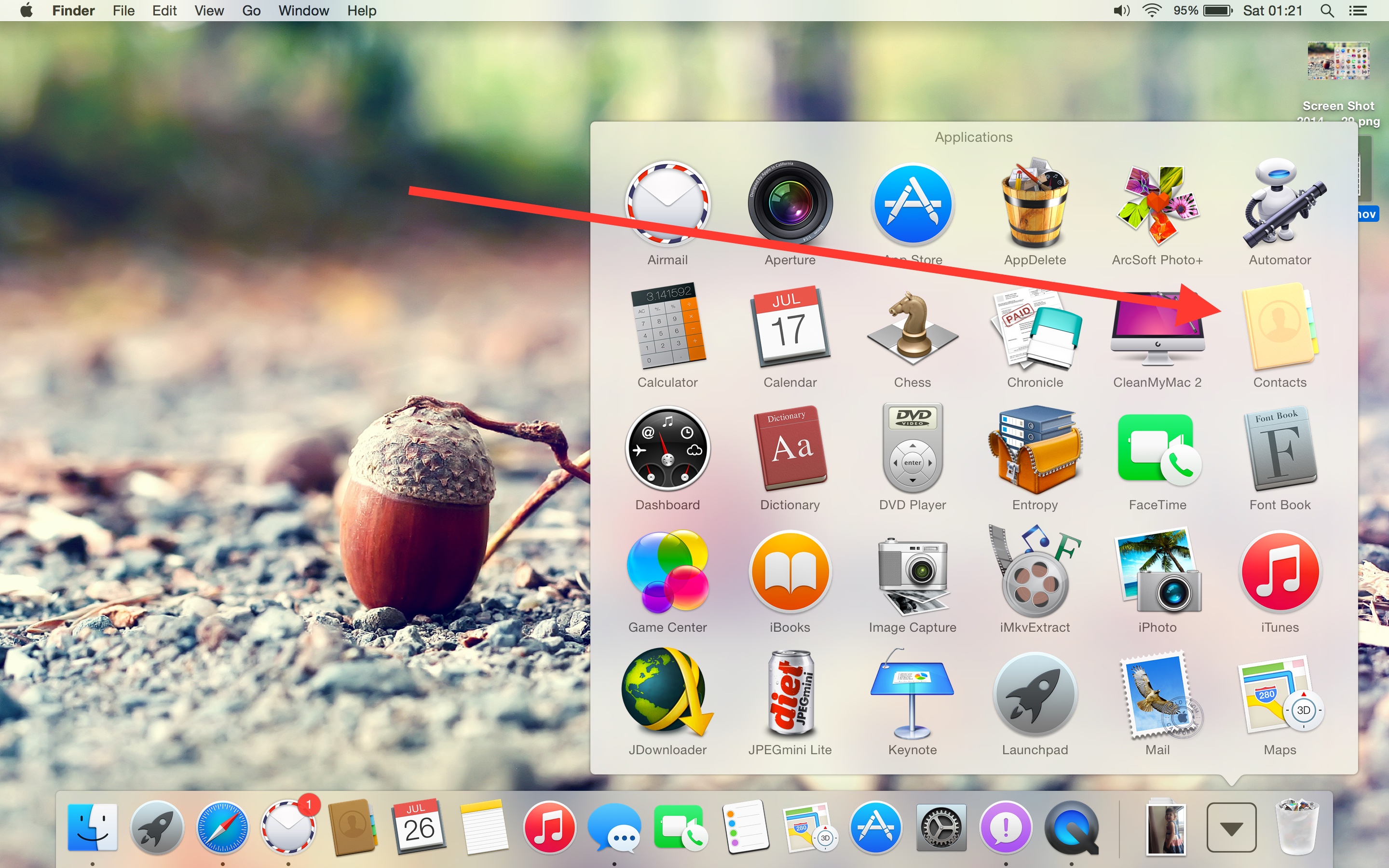Viewport: 1389px width, 868px height.
Task: Open Airmail with badge in the Dock
Action: coord(288,827)
